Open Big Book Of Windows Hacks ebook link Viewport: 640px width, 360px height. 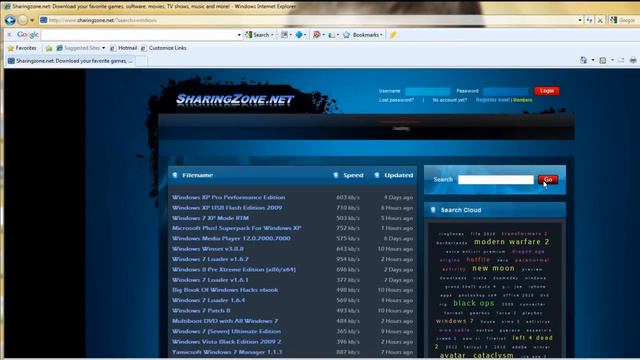pos(225,290)
